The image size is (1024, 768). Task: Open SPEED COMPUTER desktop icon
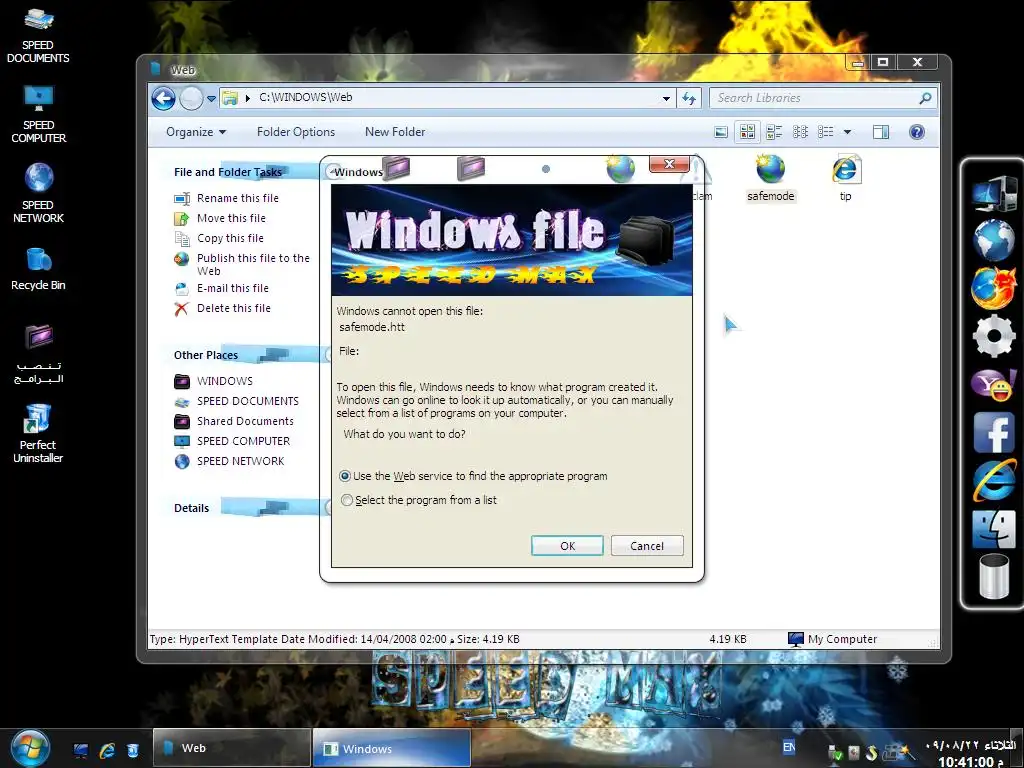click(x=38, y=114)
